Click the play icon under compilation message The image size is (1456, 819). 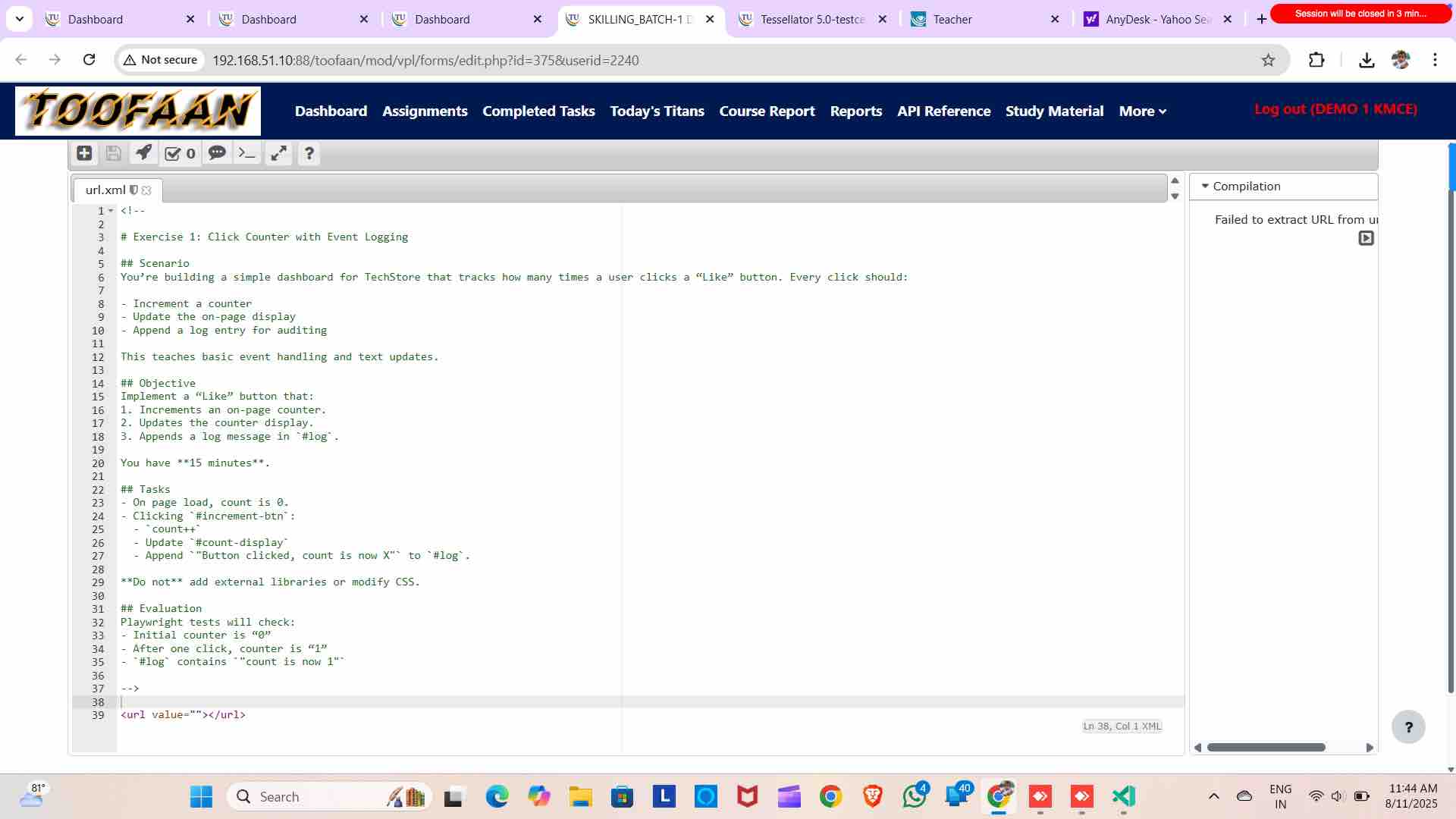(x=1366, y=238)
